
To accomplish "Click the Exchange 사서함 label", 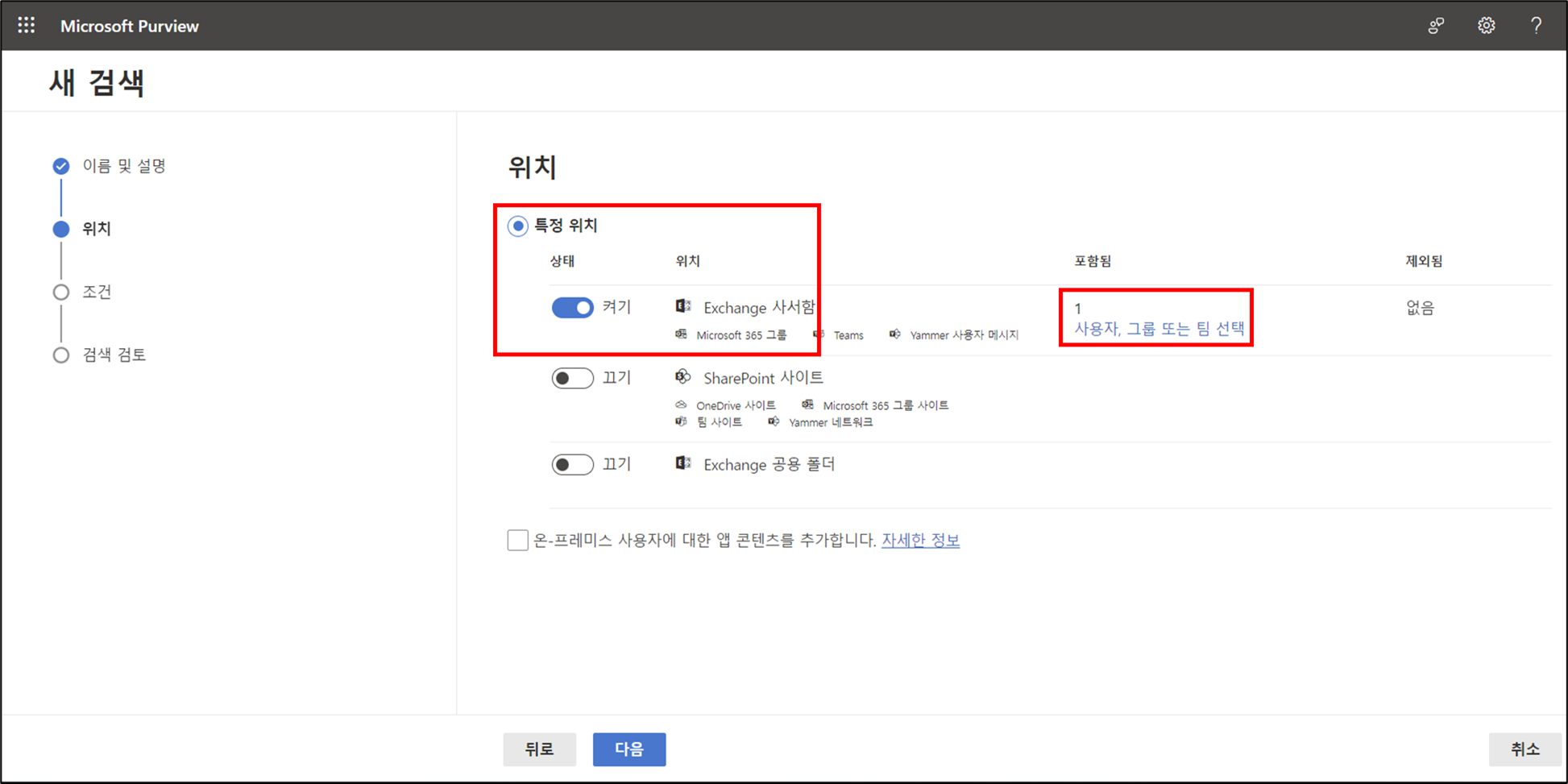I will [x=759, y=307].
